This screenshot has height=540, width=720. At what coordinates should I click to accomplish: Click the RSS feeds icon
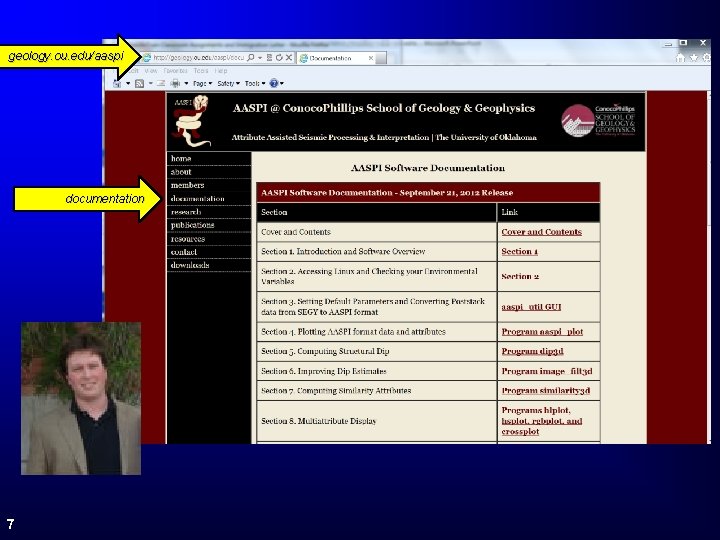[x=140, y=84]
